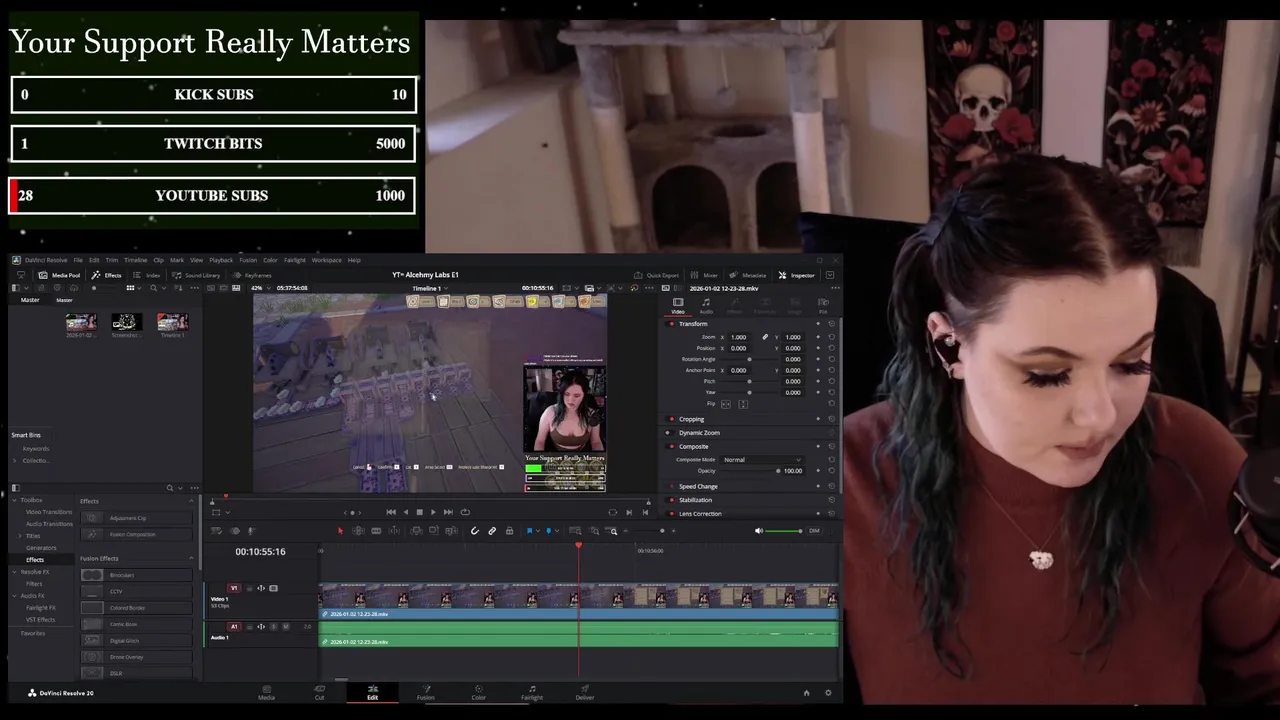Open the Mixer panel

[x=704, y=275]
